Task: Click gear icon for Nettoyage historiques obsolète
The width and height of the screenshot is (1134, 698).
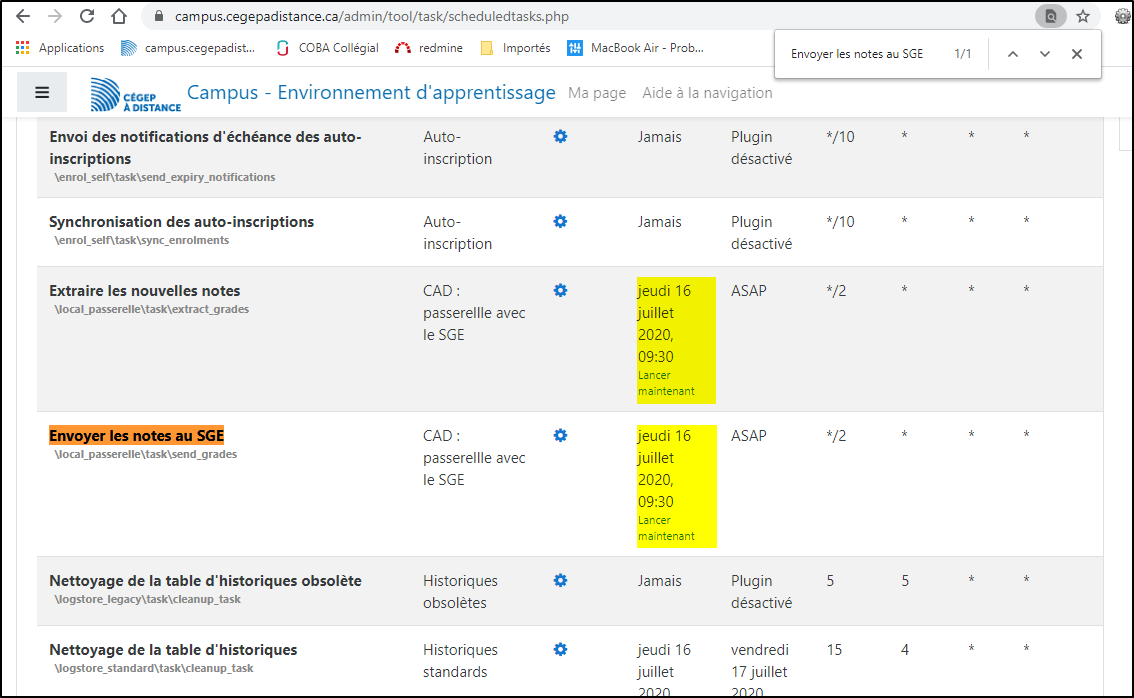Action: 560,580
